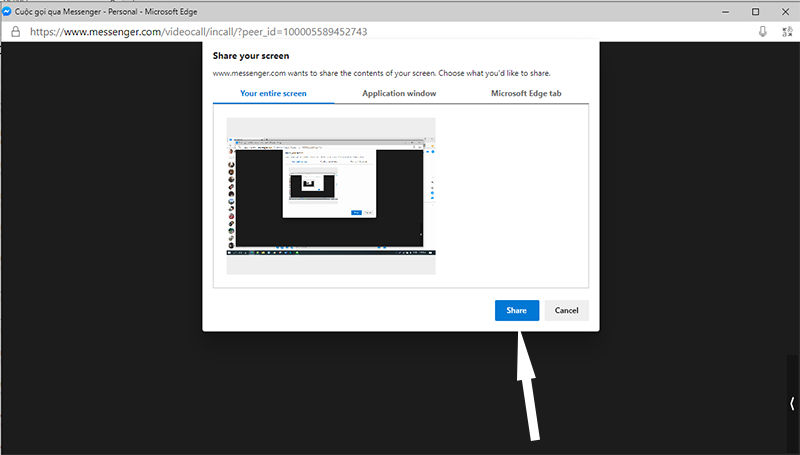Click the site security lock icon
The width and height of the screenshot is (800, 455).
pos(14,32)
